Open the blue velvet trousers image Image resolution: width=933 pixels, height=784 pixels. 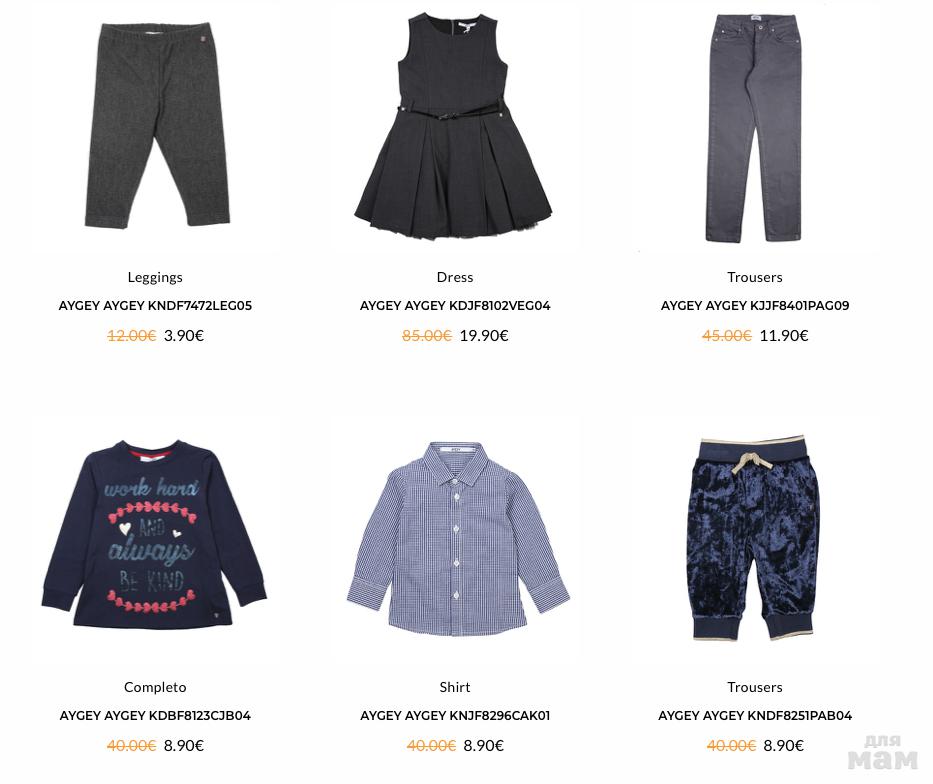click(753, 538)
